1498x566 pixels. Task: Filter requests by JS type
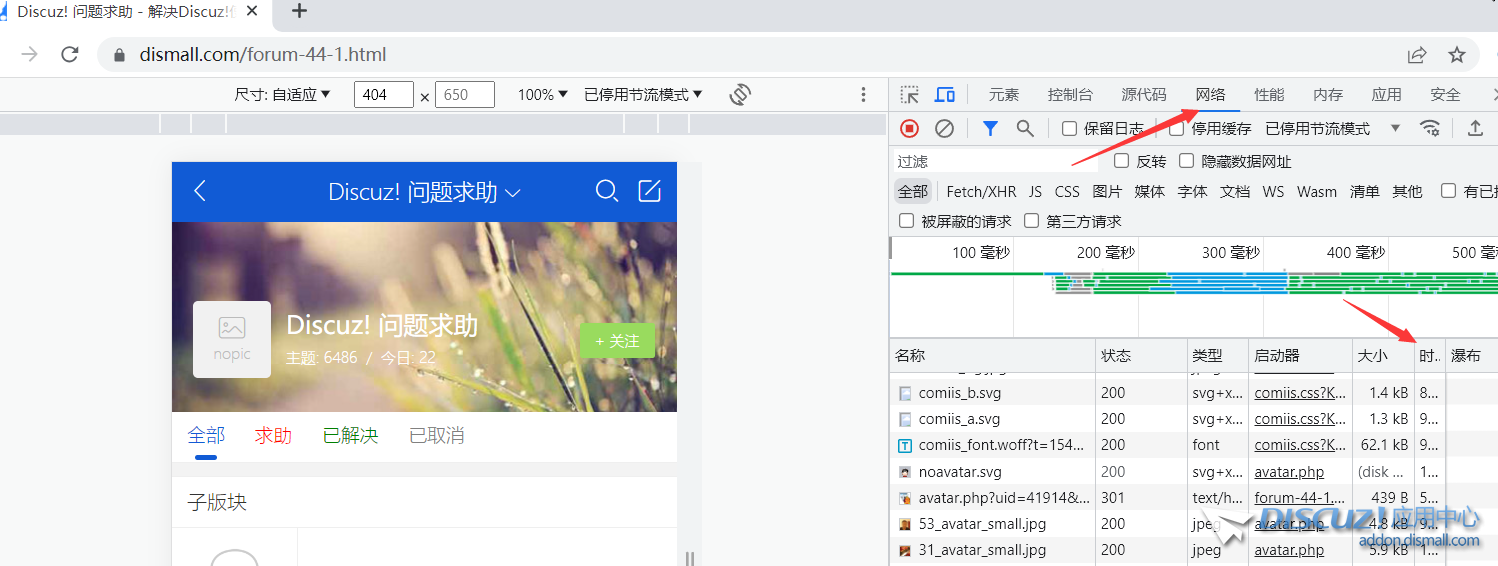coord(1035,191)
